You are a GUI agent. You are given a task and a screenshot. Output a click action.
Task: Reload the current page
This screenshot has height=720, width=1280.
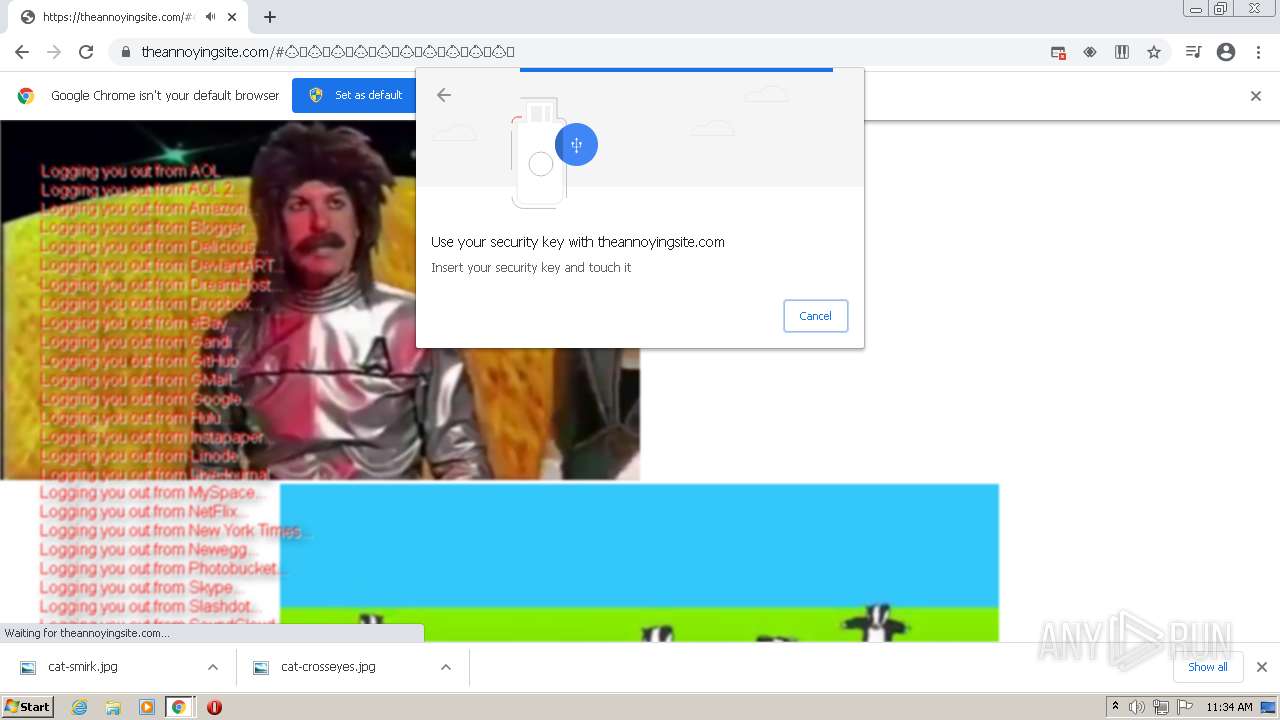[86, 52]
